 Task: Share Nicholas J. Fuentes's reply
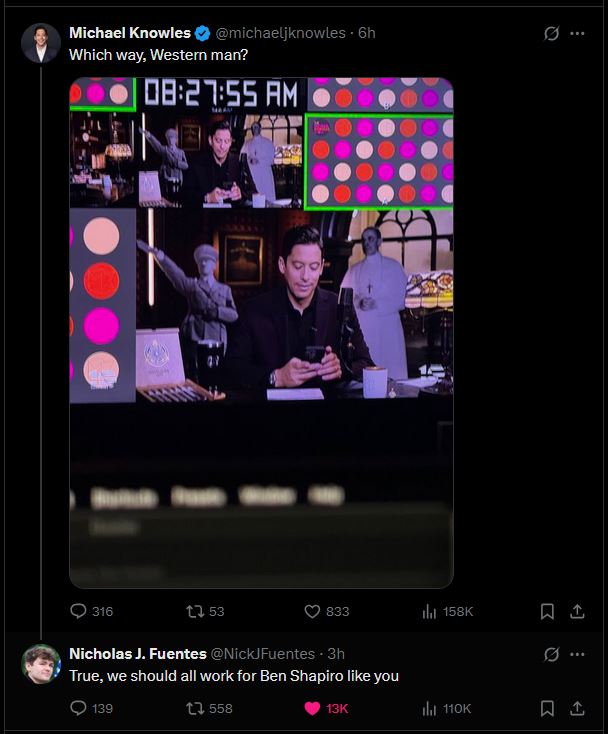[x=577, y=708]
